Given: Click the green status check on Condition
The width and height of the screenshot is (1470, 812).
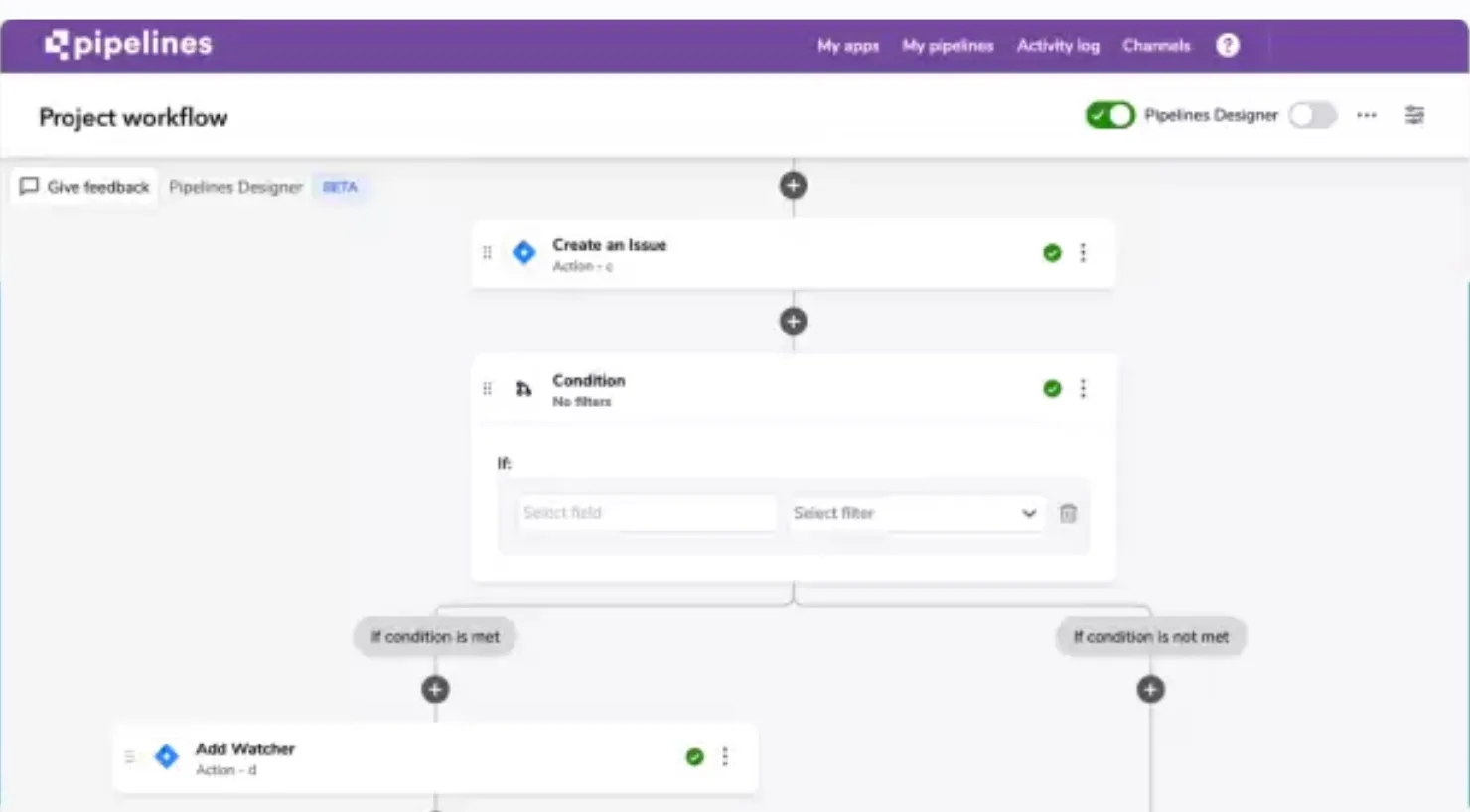Looking at the screenshot, I should [1052, 388].
